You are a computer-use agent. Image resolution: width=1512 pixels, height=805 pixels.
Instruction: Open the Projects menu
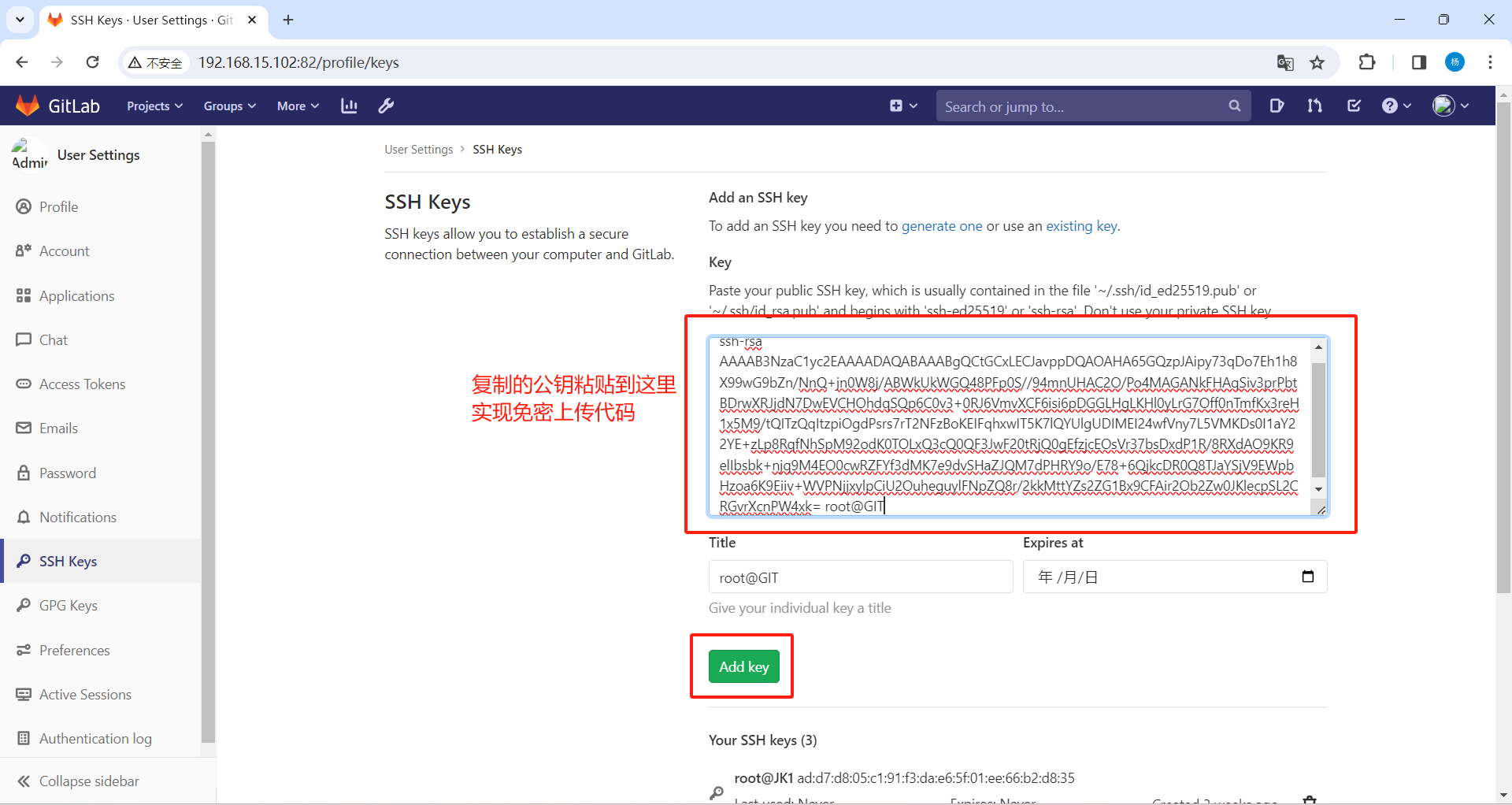[154, 106]
